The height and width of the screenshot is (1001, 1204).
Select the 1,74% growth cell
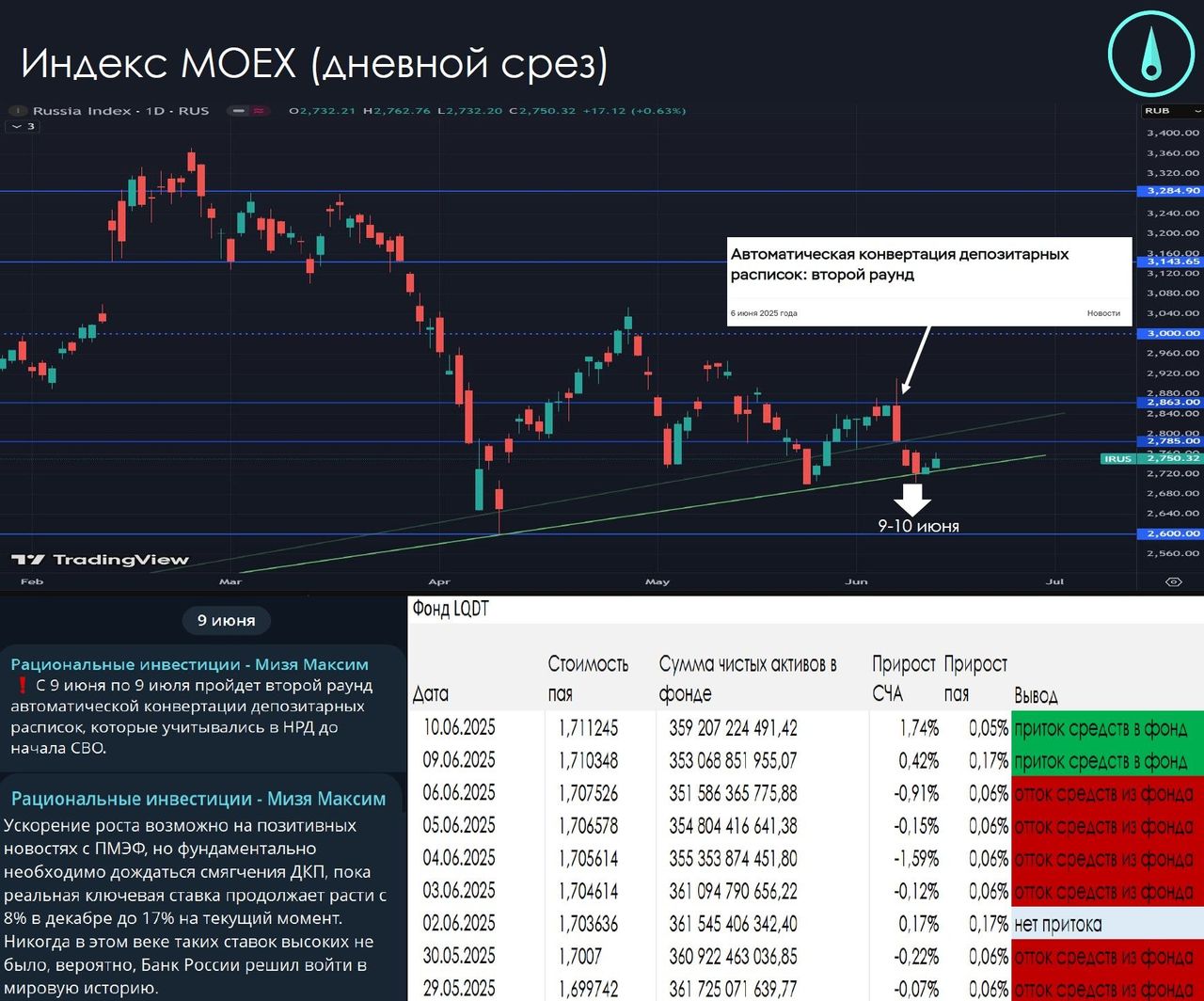[918, 727]
